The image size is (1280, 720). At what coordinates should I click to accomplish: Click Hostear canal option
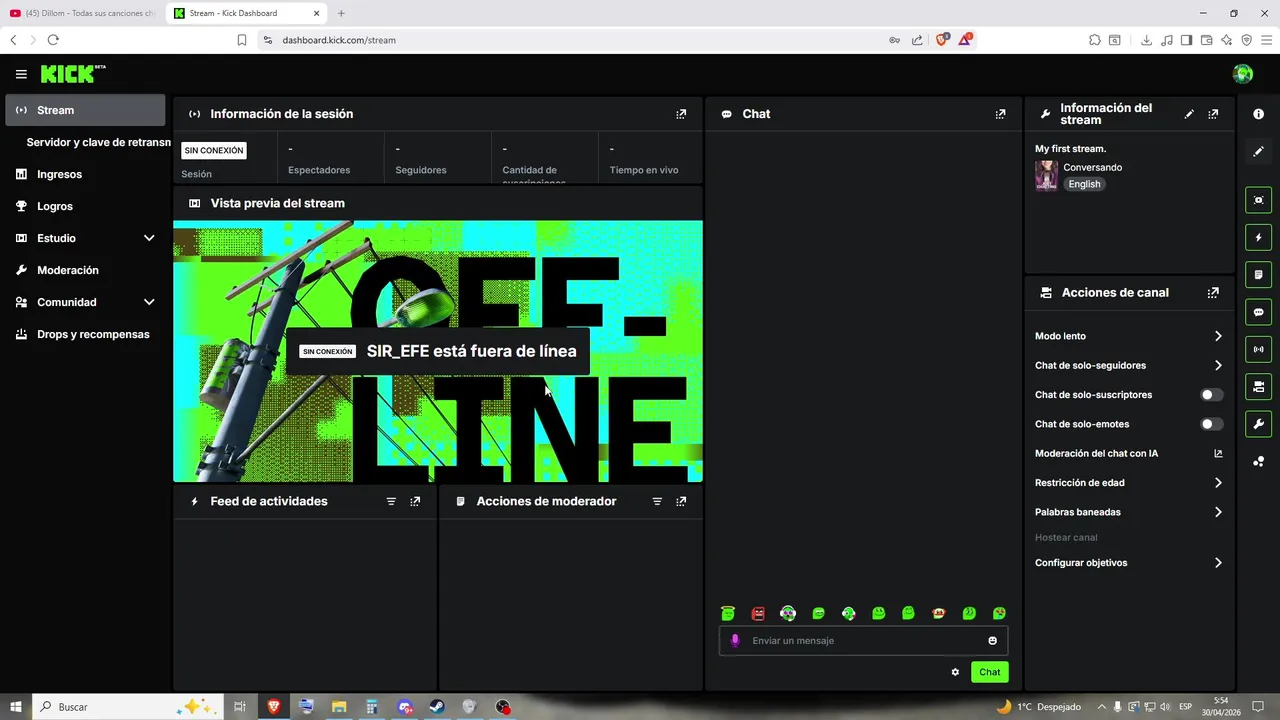click(x=1066, y=538)
